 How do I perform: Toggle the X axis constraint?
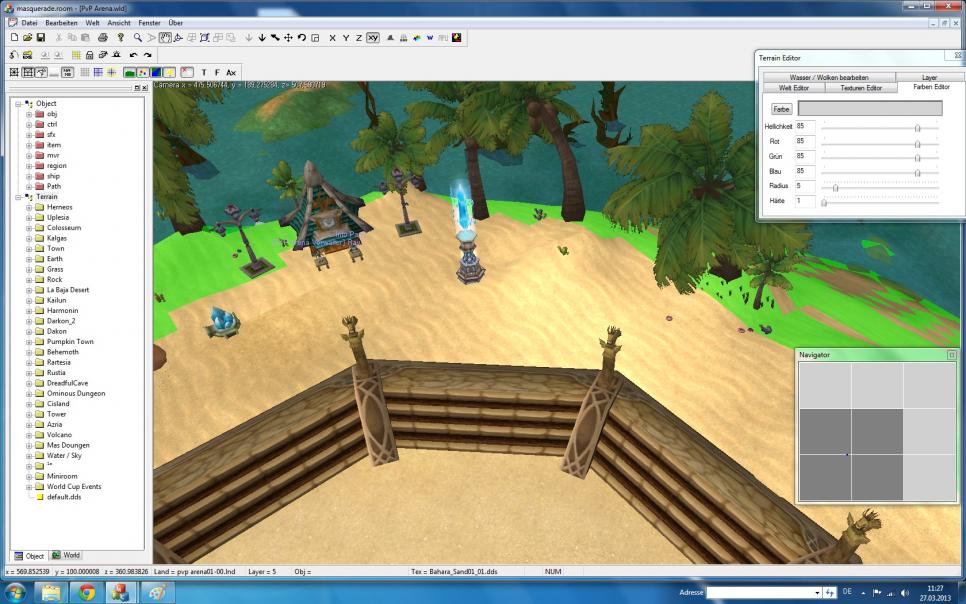coord(332,38)
